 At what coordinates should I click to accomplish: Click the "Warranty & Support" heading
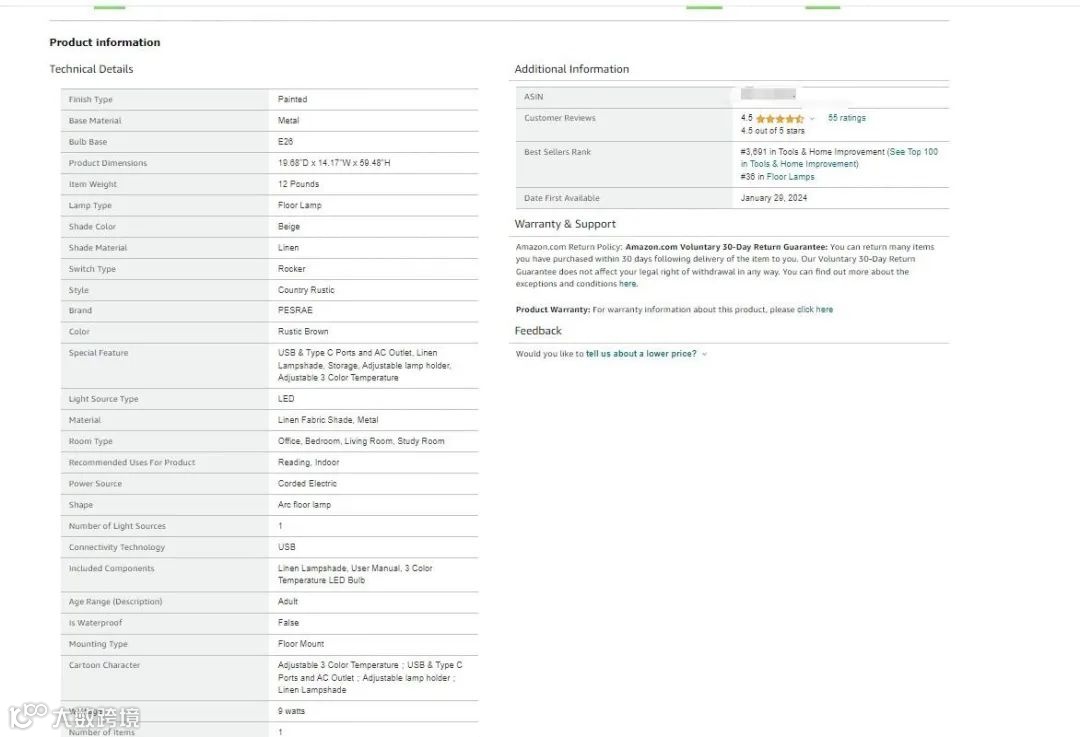pos(565,224)
